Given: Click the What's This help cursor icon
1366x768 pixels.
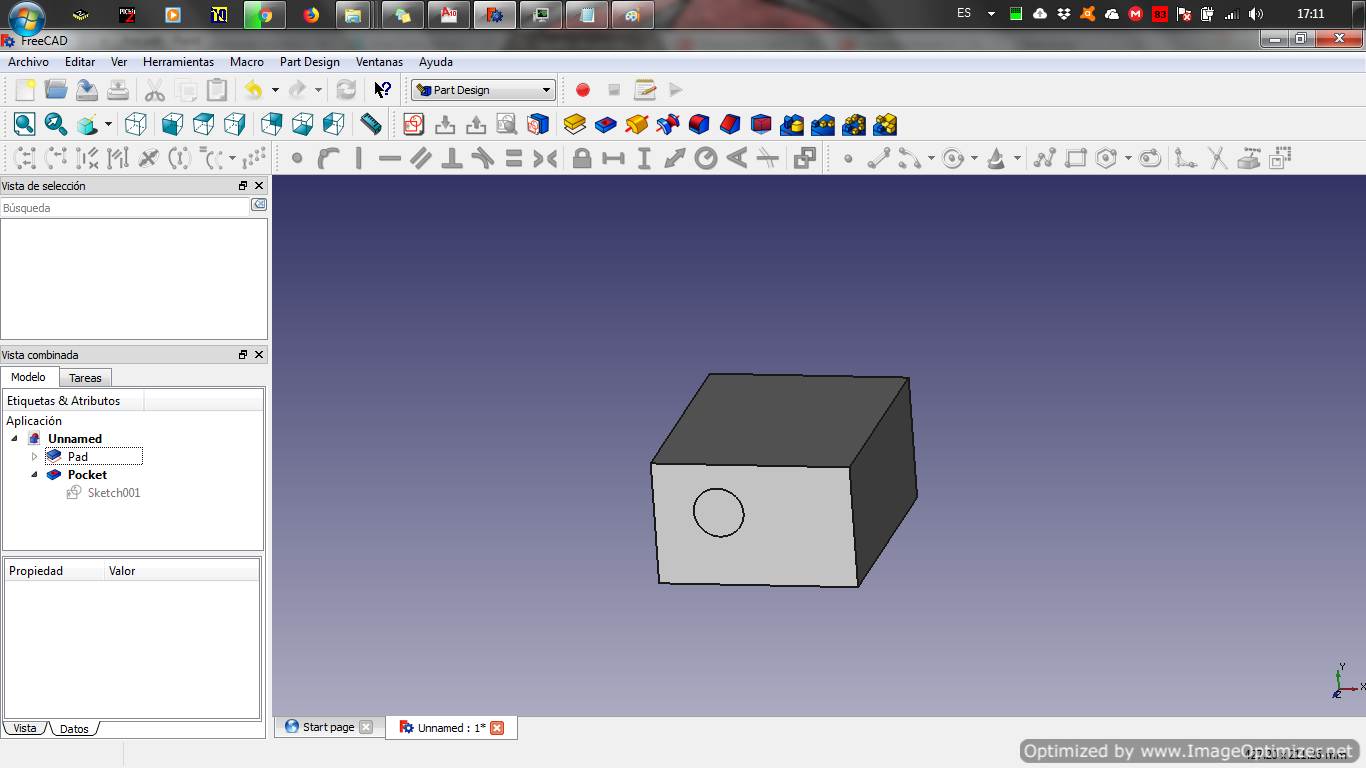Looking at the screenshot, I should click(x=382, y=90).
